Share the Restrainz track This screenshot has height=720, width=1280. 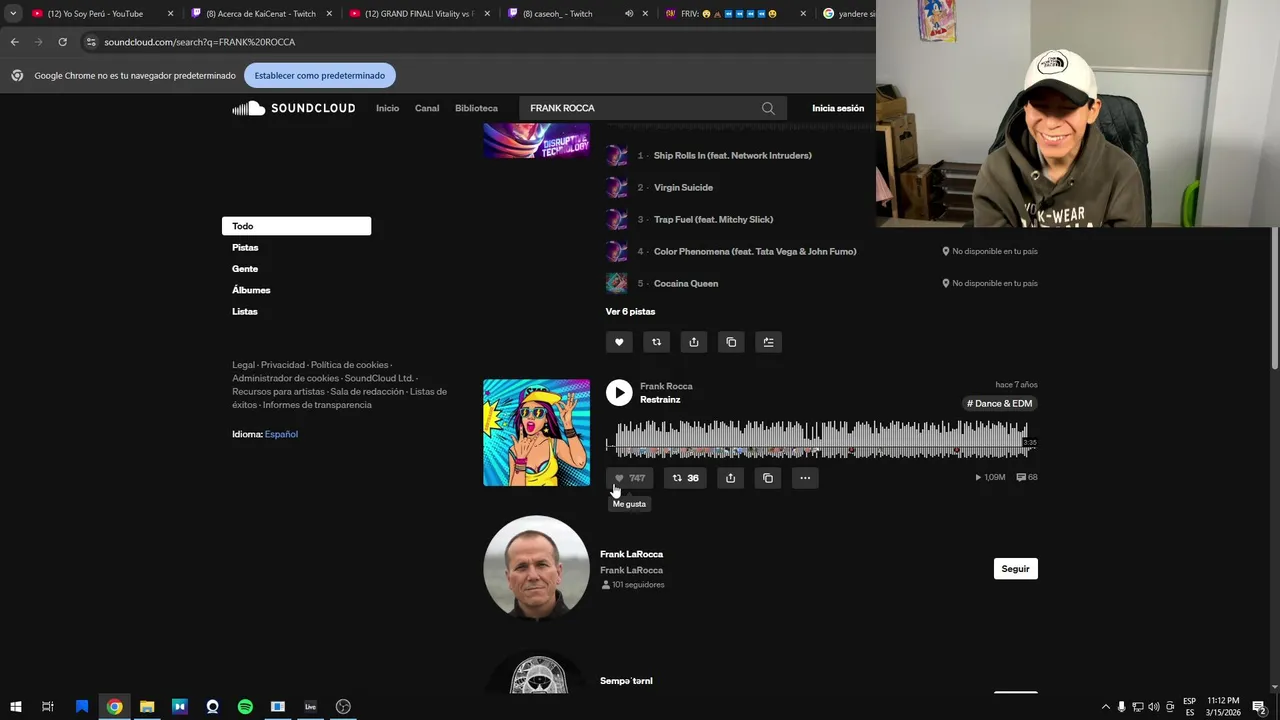tap(730, 478)
